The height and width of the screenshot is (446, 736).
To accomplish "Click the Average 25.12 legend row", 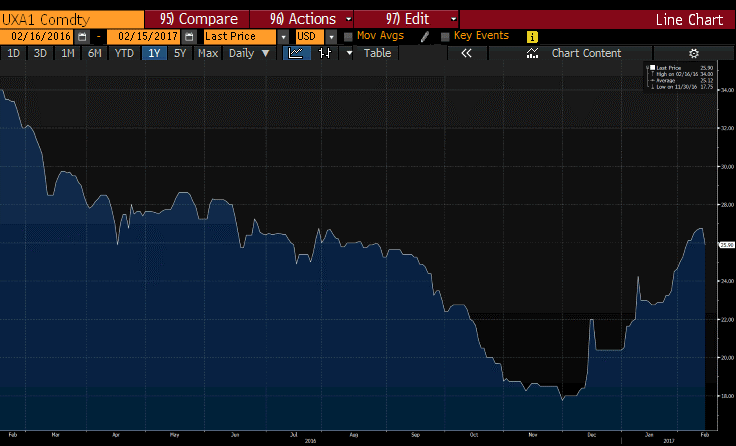I will click(x=680, y=80).
